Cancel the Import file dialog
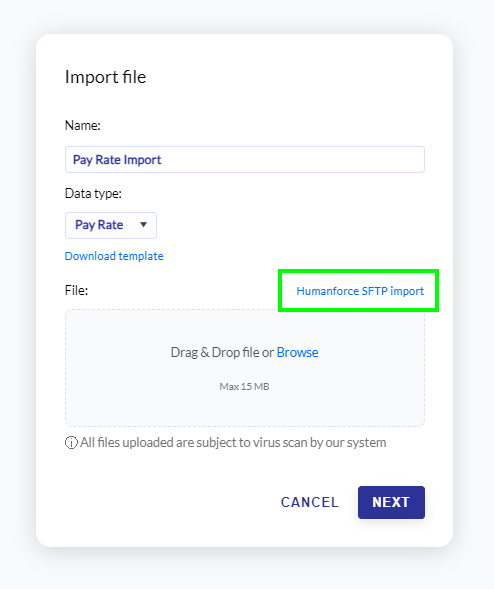This screenshot has width=494, height=589. [x=310, y=502]
